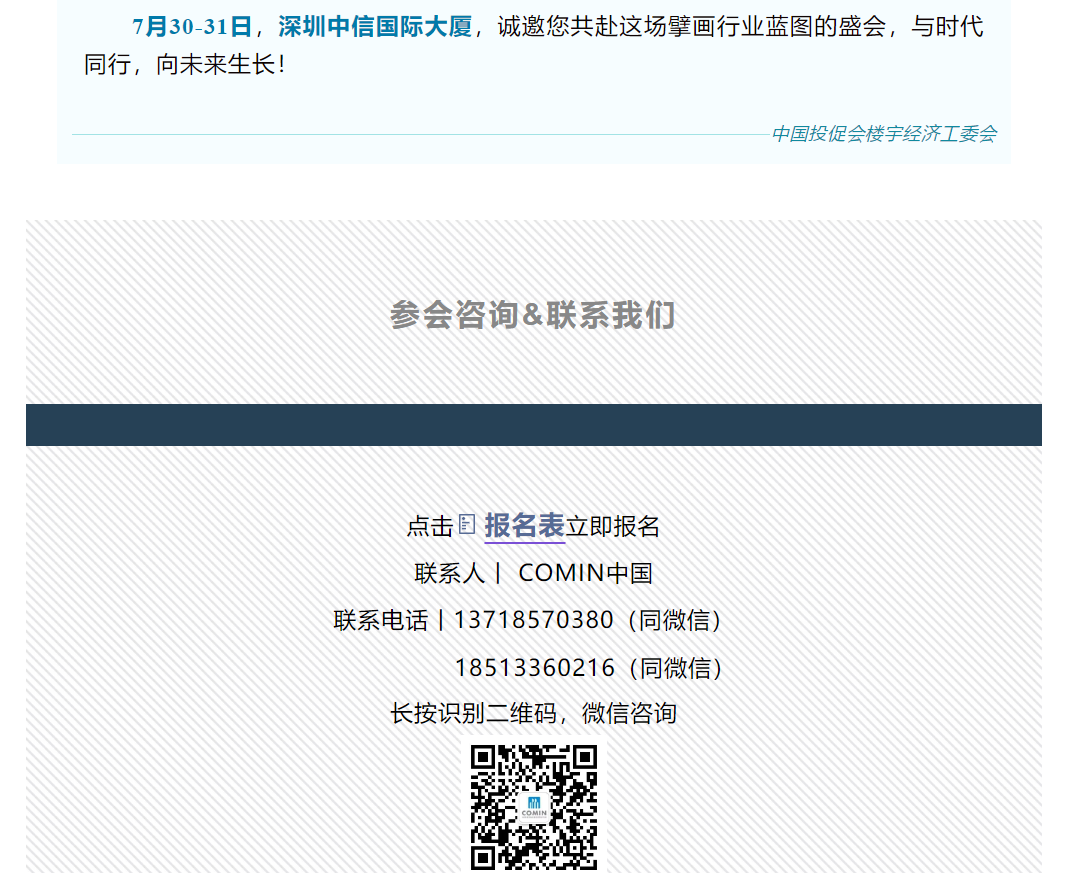This screenshot has height=873, width=1071.
Task: Click the form document icon before 报名表
Action: [x=467, y=524]
